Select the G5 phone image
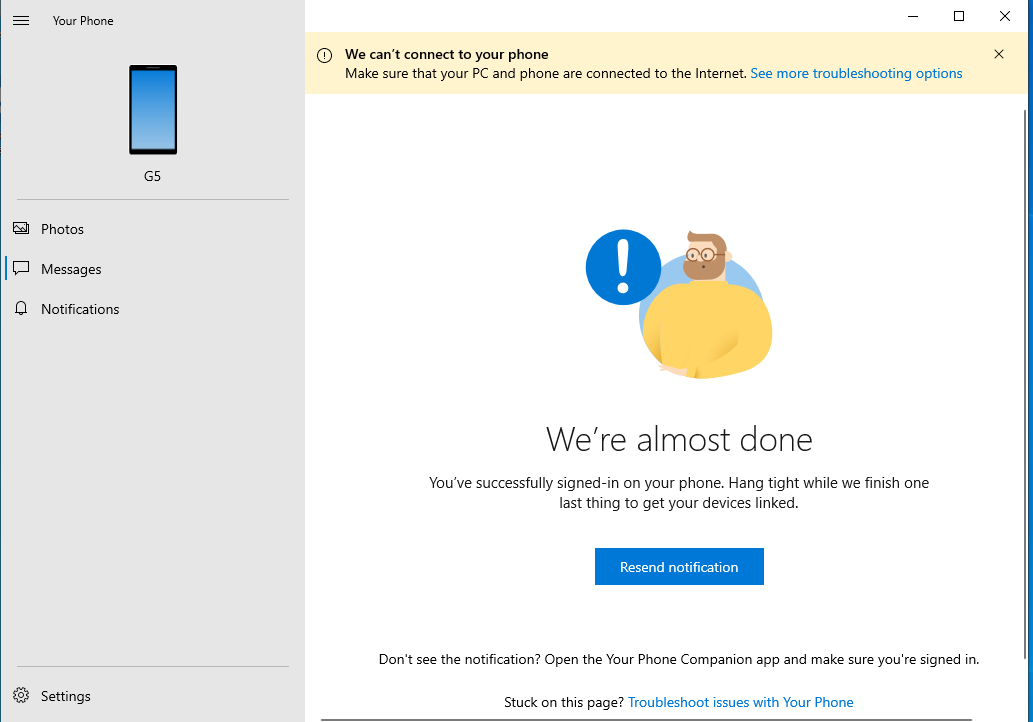The height and width of the screenshot is (722, 1033). click(153, 110)
